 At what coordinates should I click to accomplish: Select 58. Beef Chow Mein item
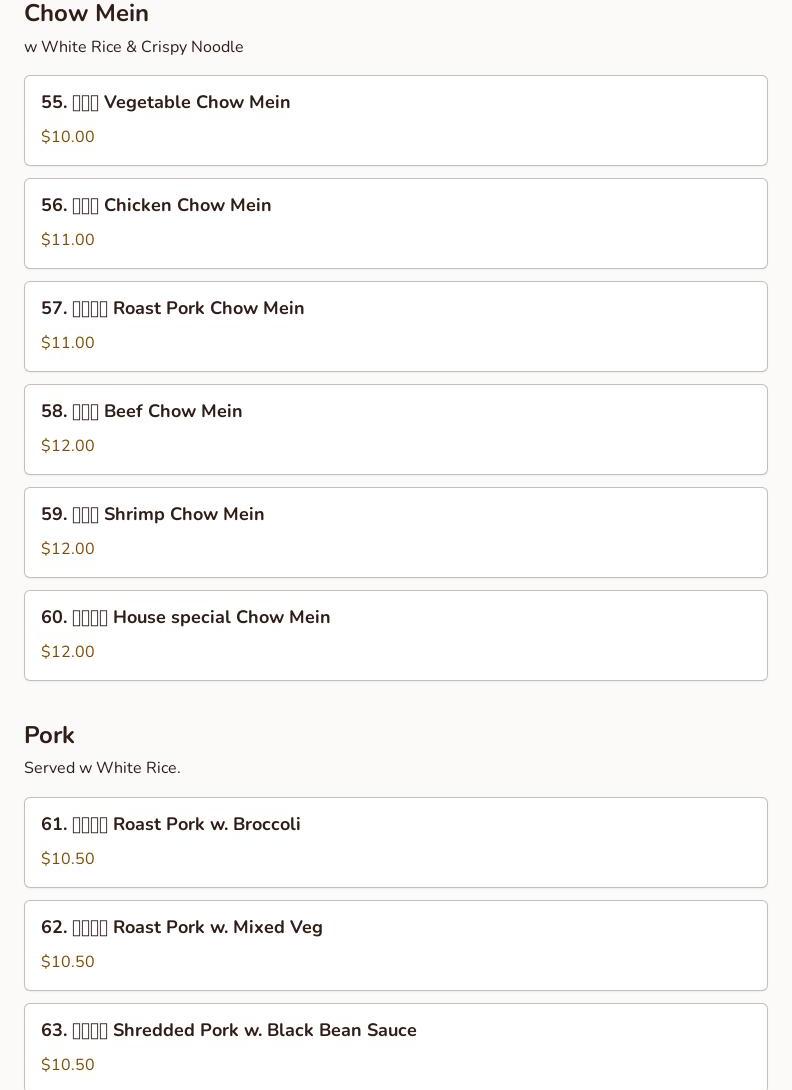tap(396, 430)
